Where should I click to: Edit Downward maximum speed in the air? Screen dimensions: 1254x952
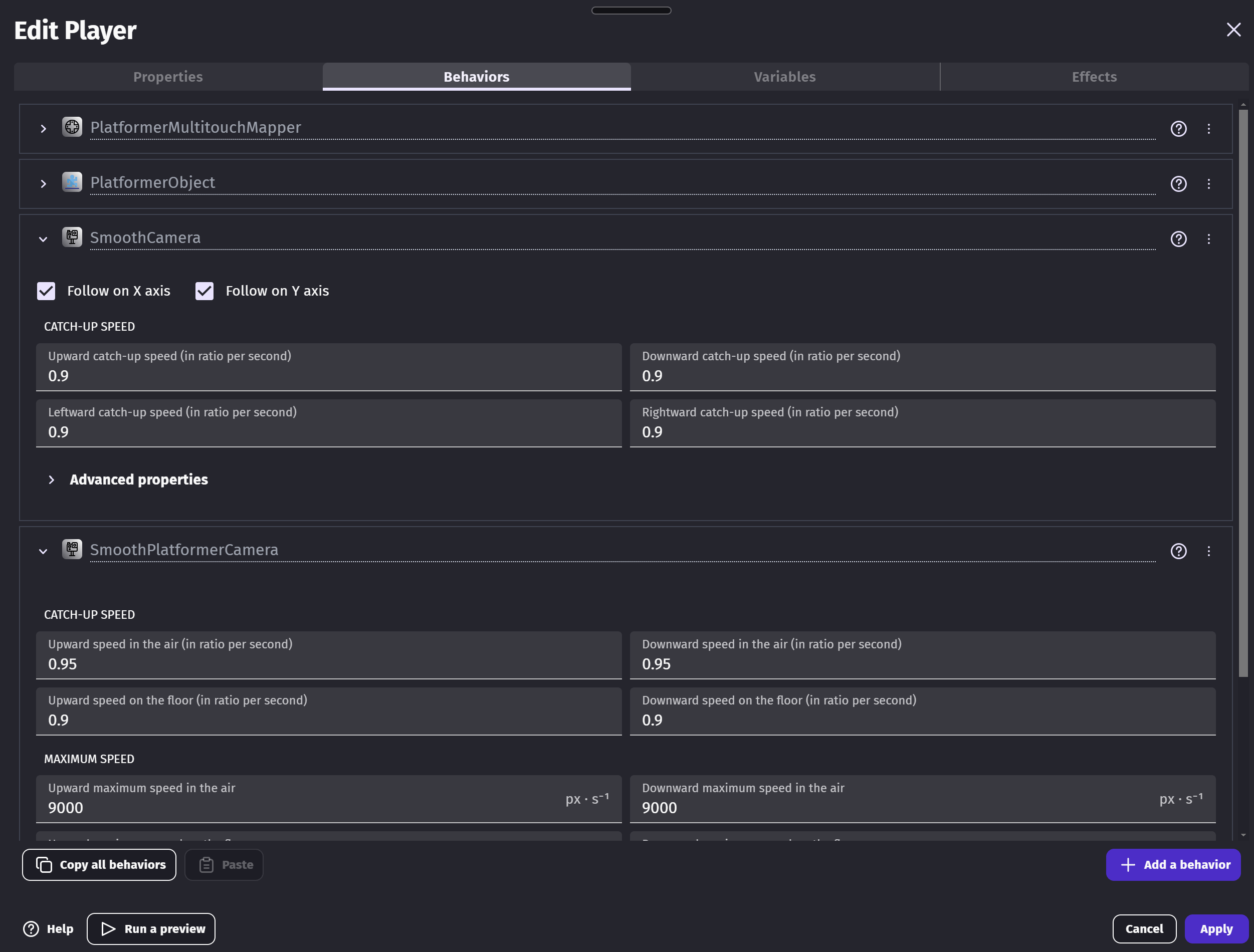click(x=922, y=799)
